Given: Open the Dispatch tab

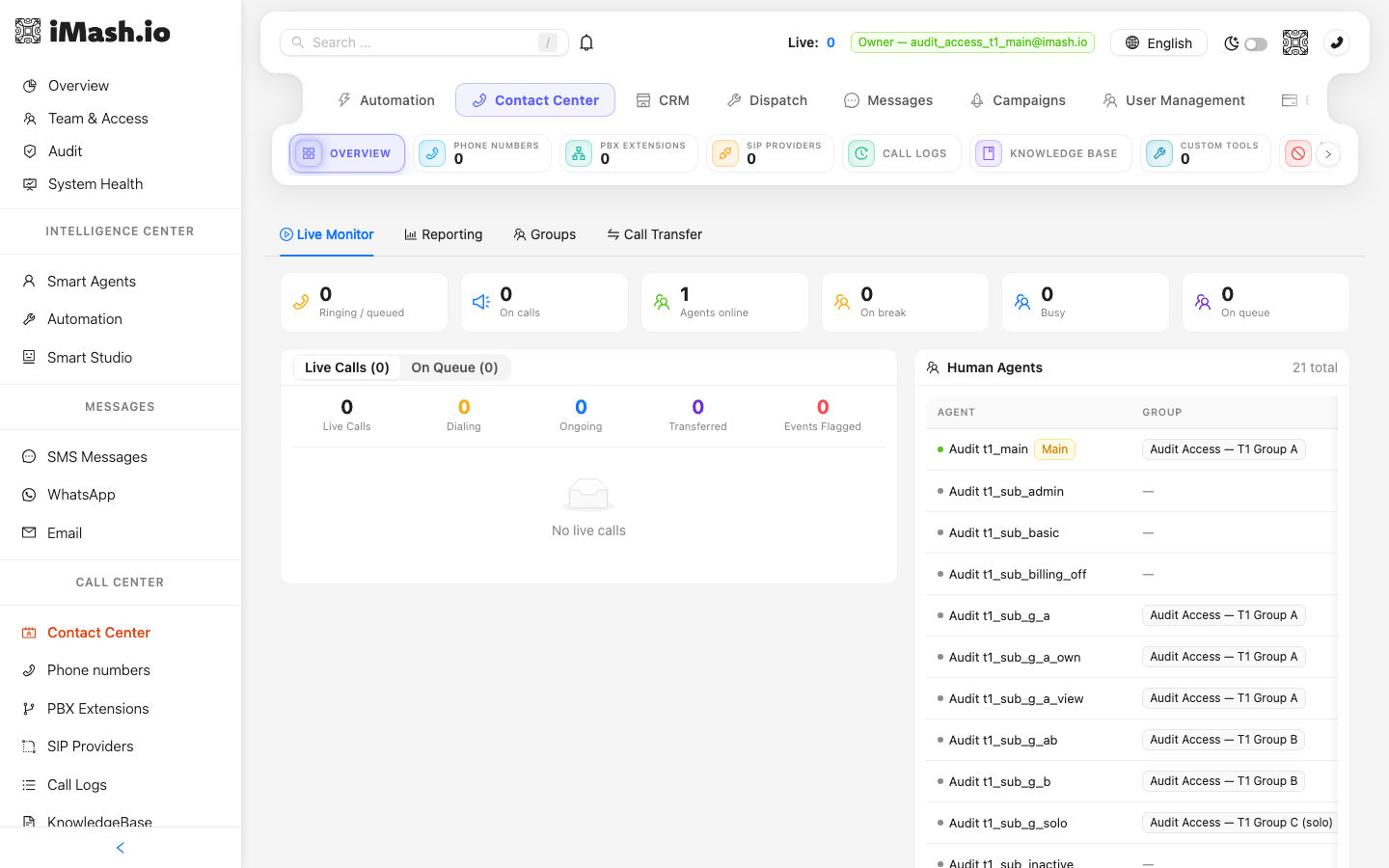Looking at the screenshot, I should coord(767,100).
